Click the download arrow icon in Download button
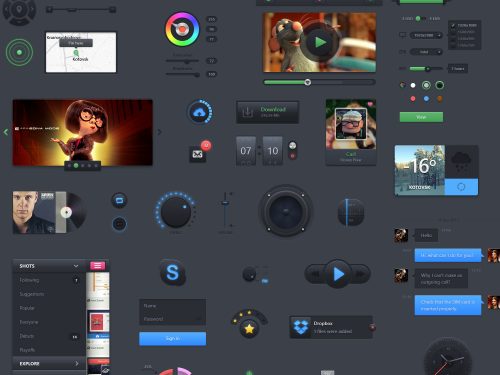This screenshot has width=500, height=375. [x=247, y=112]
